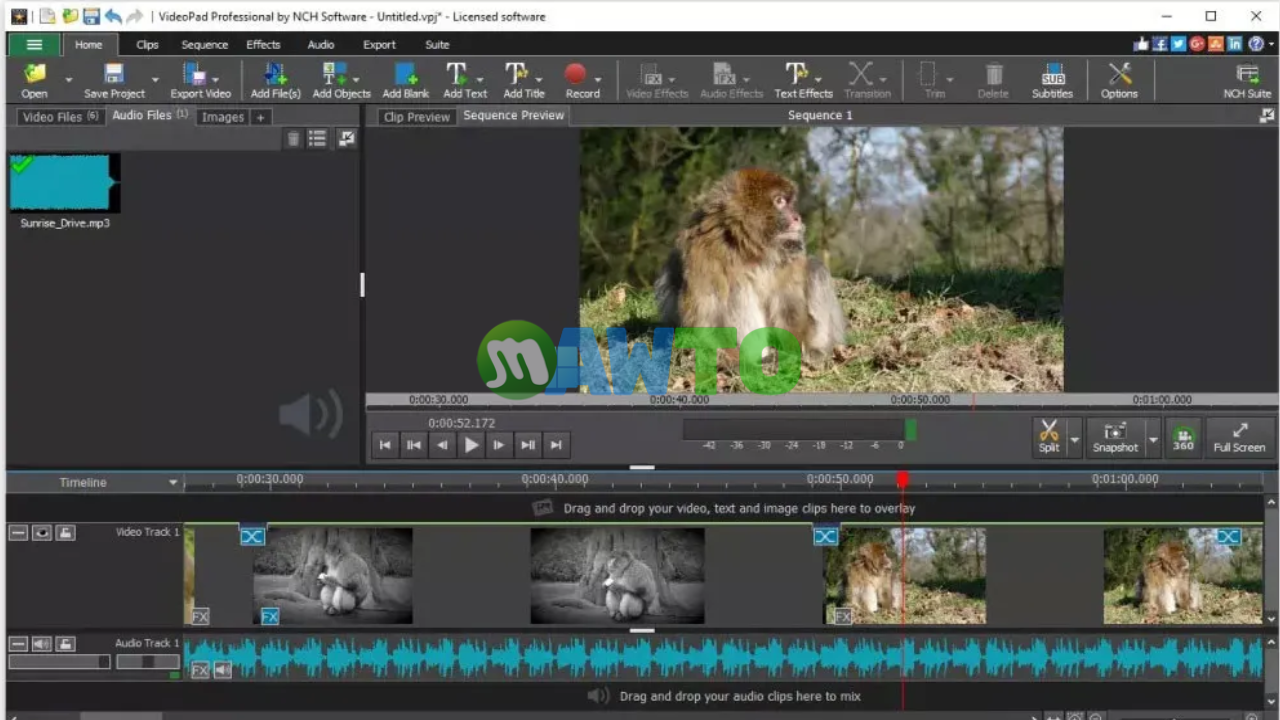Screen dimensions: 1280x720
Task: Click the 360 preview button
Action: pos(1183,438)
